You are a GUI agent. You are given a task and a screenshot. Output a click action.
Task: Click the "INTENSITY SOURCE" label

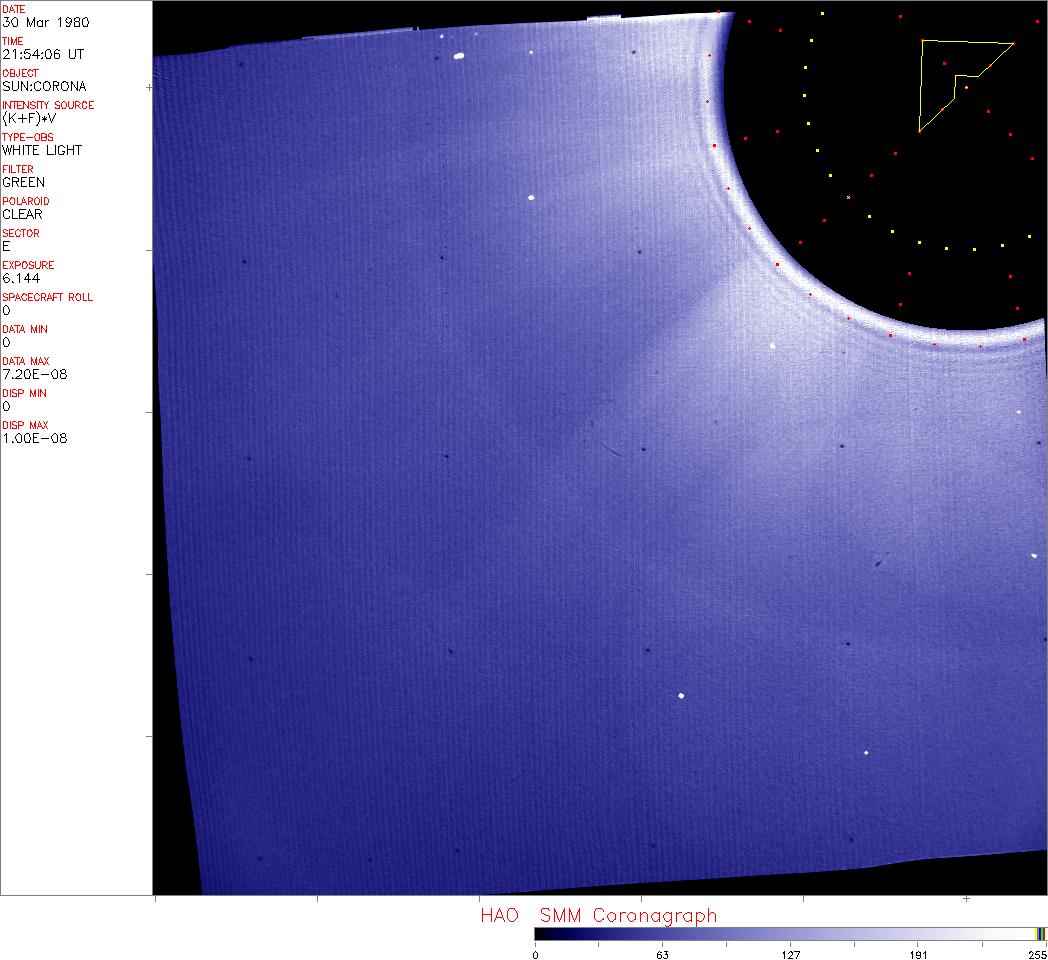point(48,105)
